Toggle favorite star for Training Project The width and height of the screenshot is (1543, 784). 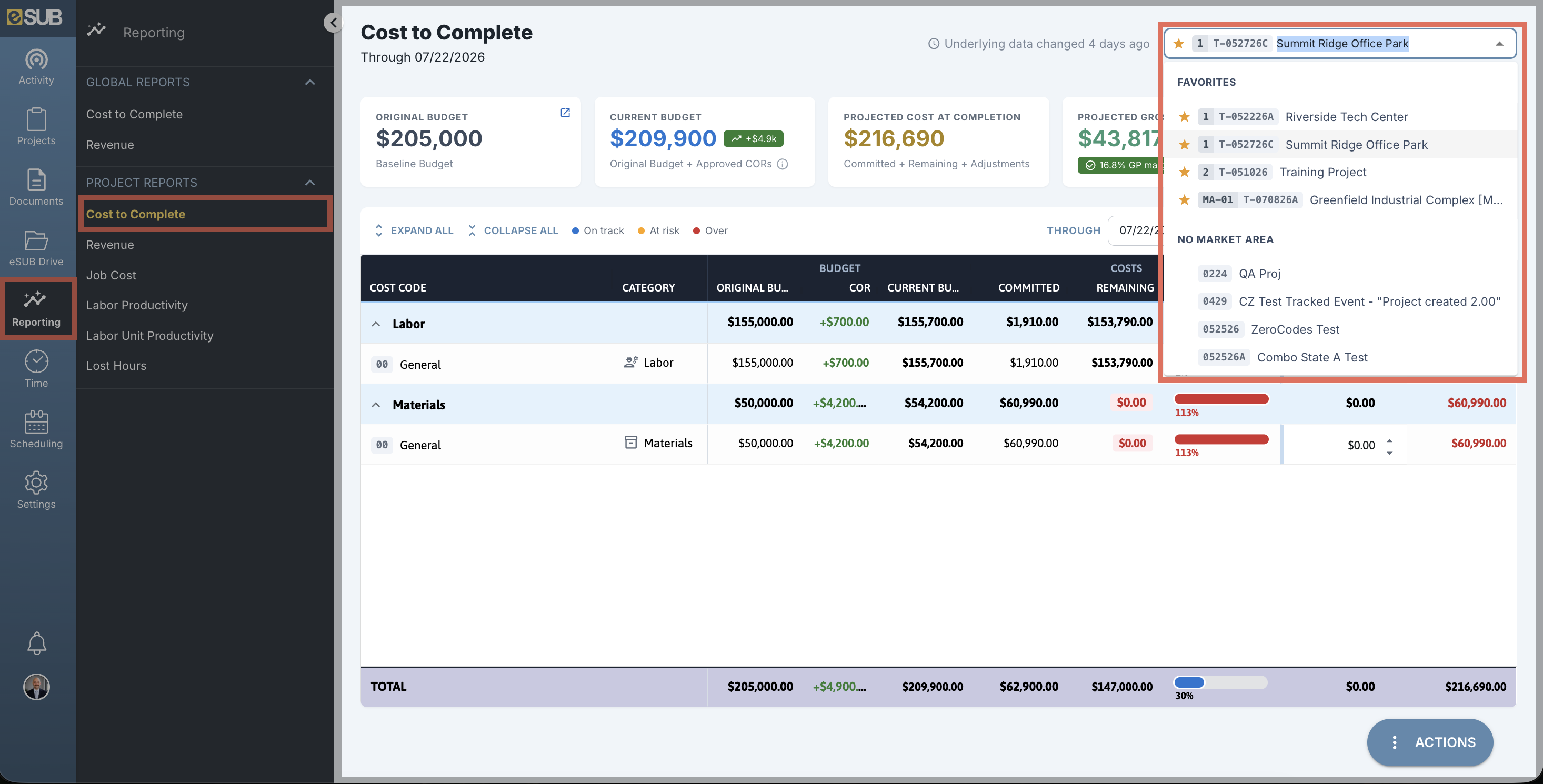click(1184, 173)
